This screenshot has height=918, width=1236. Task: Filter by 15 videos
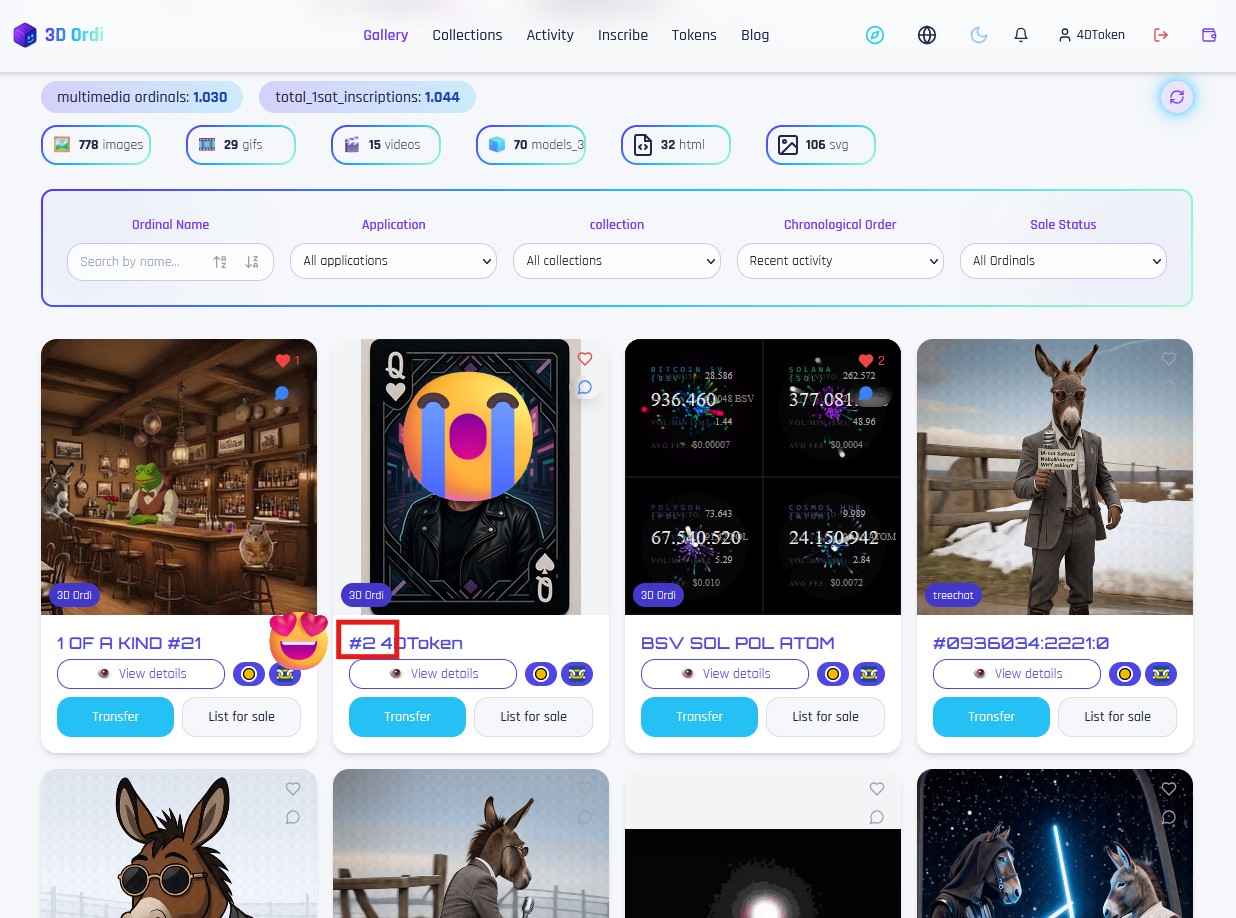click(386, 145)
